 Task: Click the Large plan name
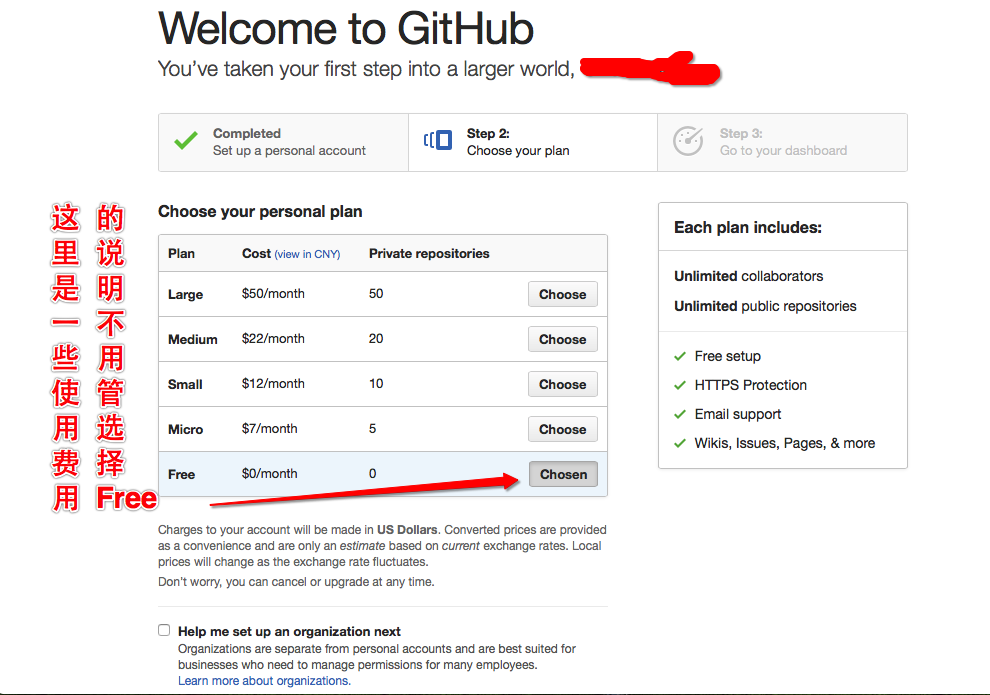pos(186,295)
